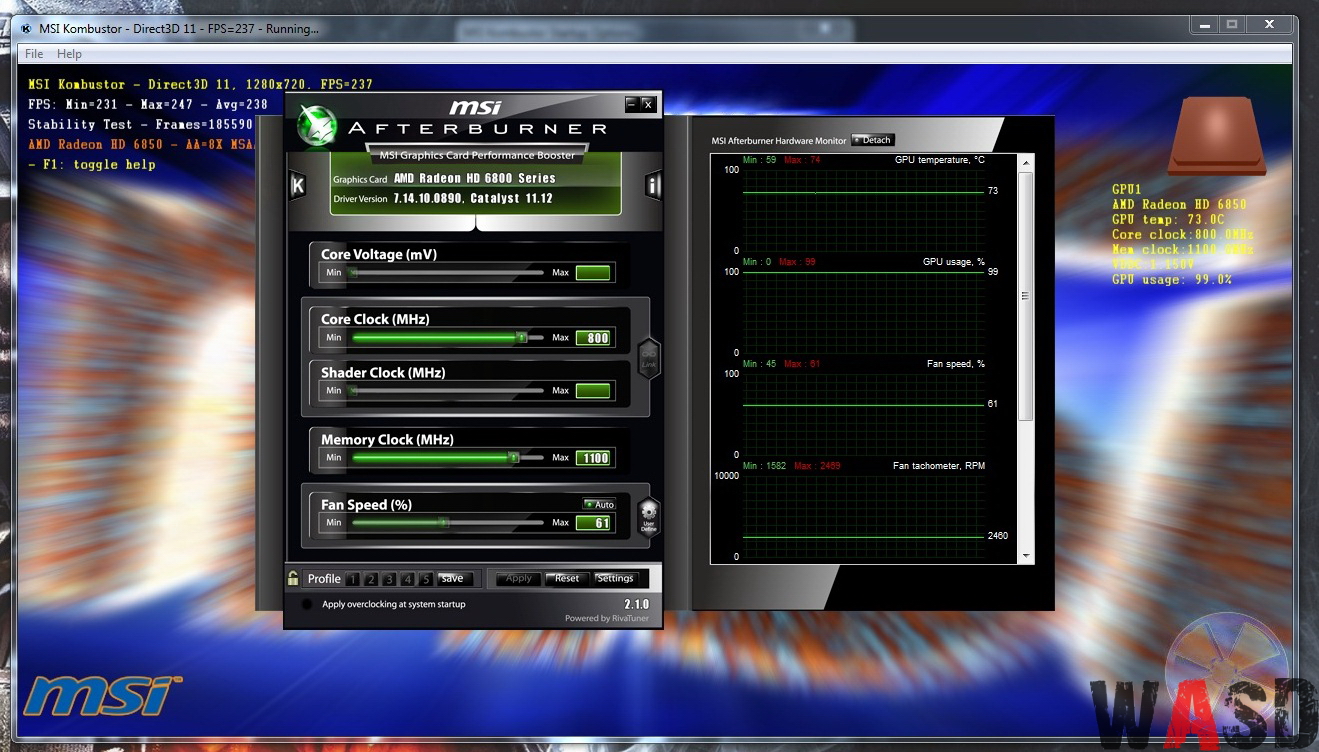Click the Fan Speed slider handle
Viewport: 1319px width, 752px height.
click(444, 522)
